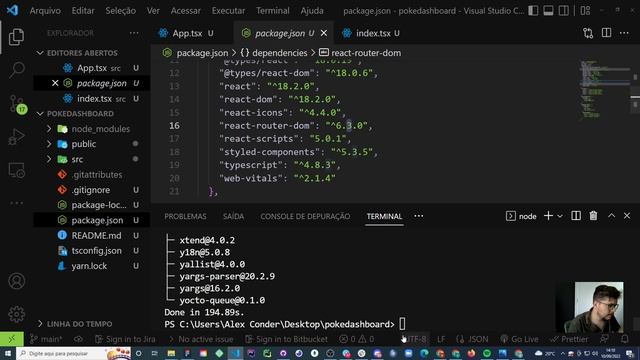Click the main branch status item
640x360 pixels.
(x=46, y=339)
